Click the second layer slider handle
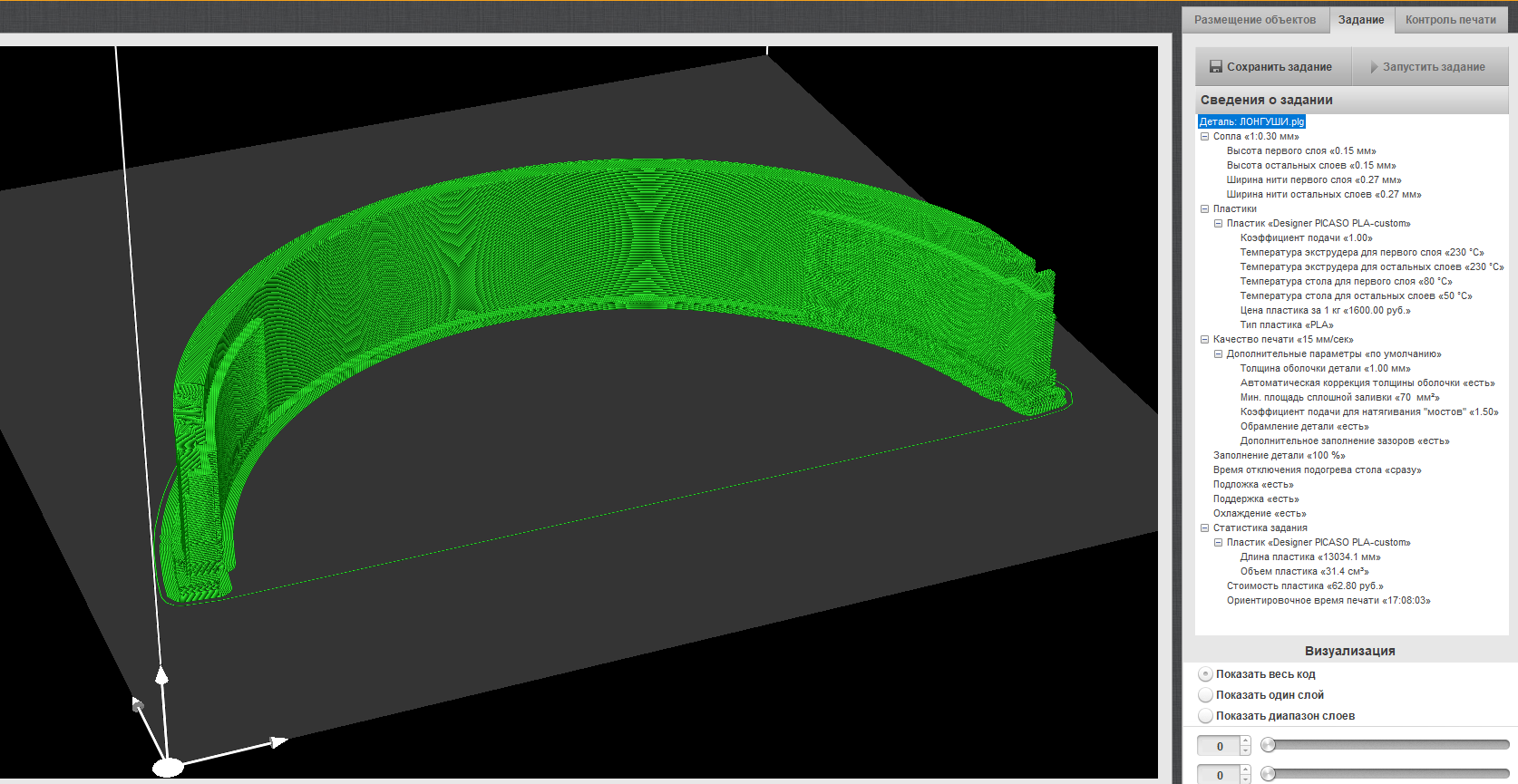 tap(1269, 774)
